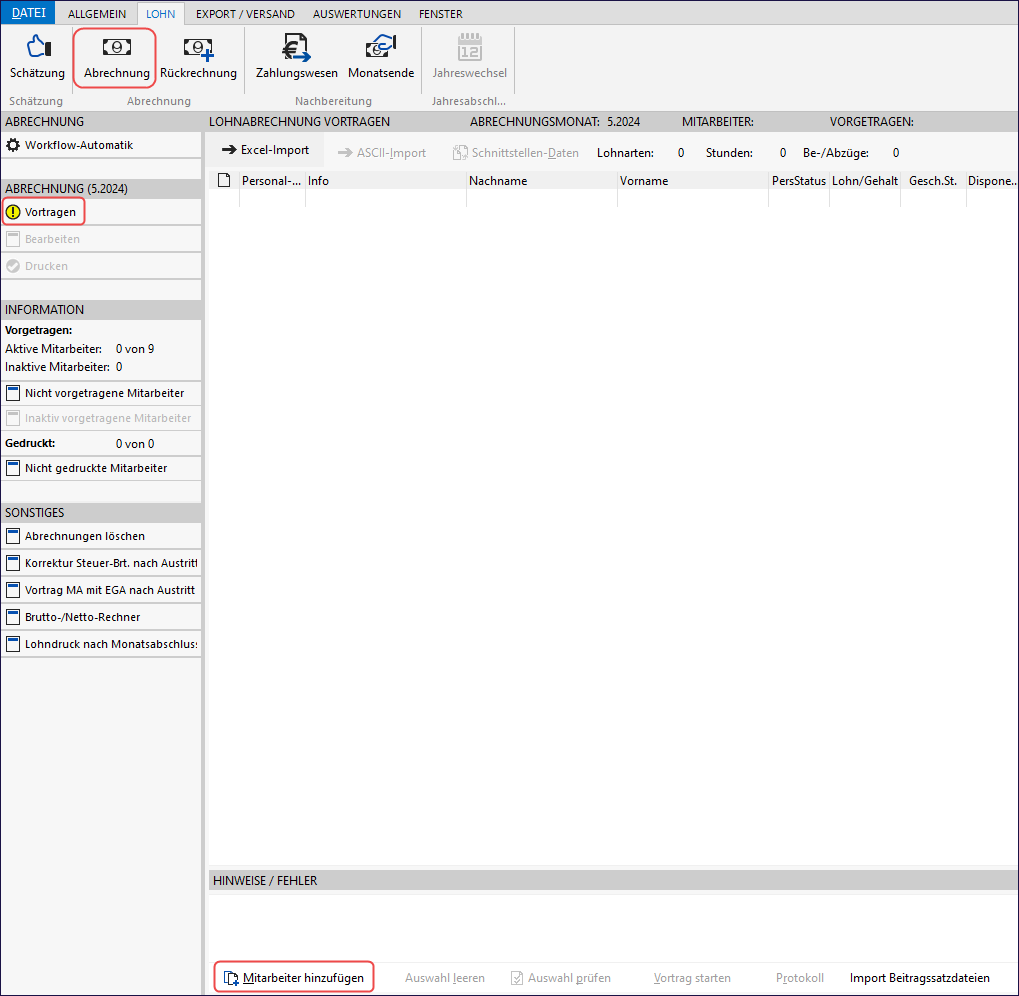
Task: Click the Workflow-Automatik label
Action: pos(79,145)
